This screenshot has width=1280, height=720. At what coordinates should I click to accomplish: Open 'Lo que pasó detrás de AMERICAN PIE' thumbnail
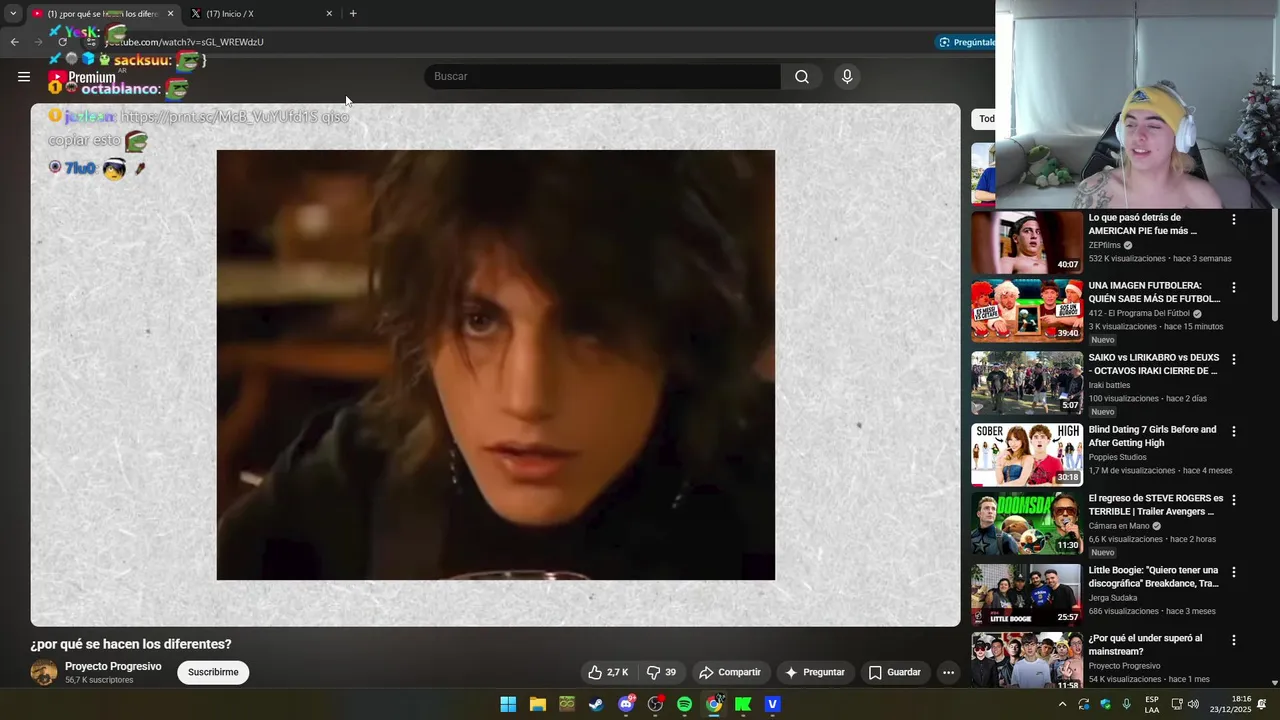coord(1027,242)
